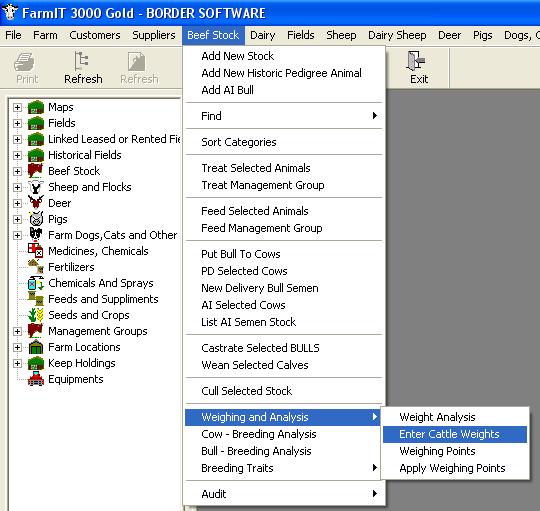
Task: Expand the Fields tree node
Action: pos(17,123)
